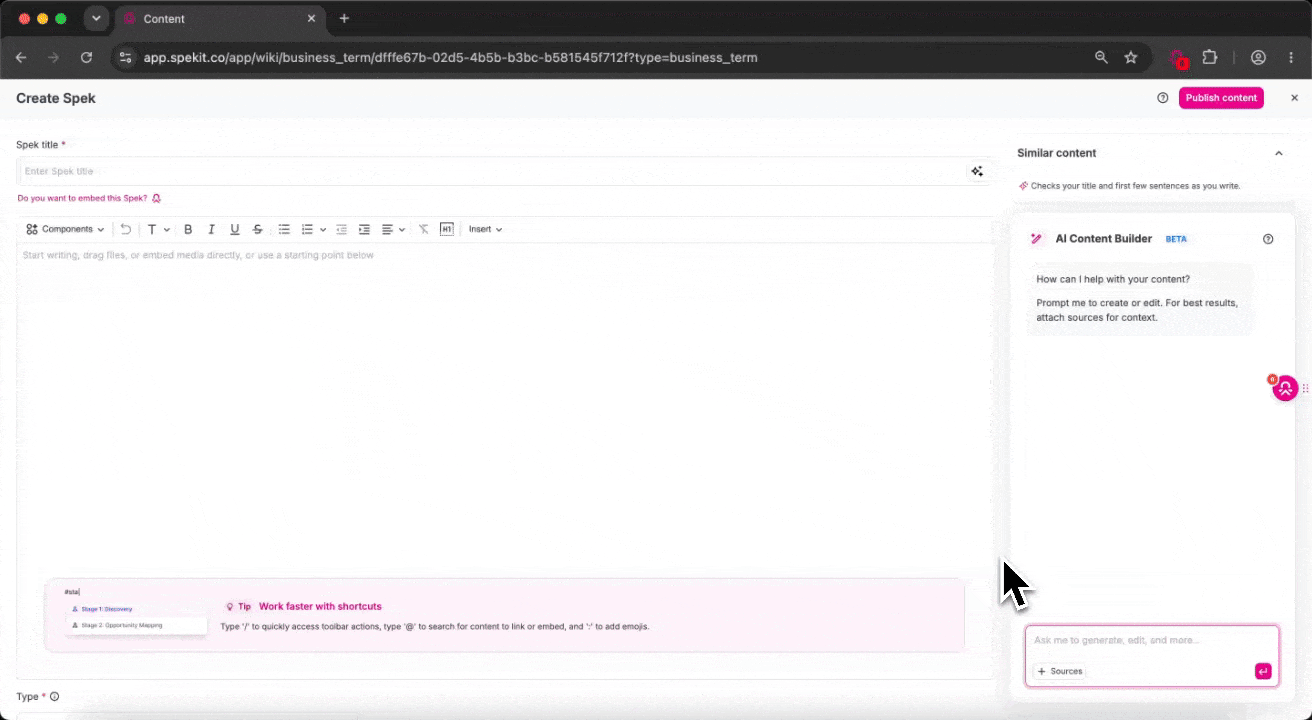Click the undo arrow in editor toolbar
This screenshot has width=1312, height=720.
click(125, 229)
